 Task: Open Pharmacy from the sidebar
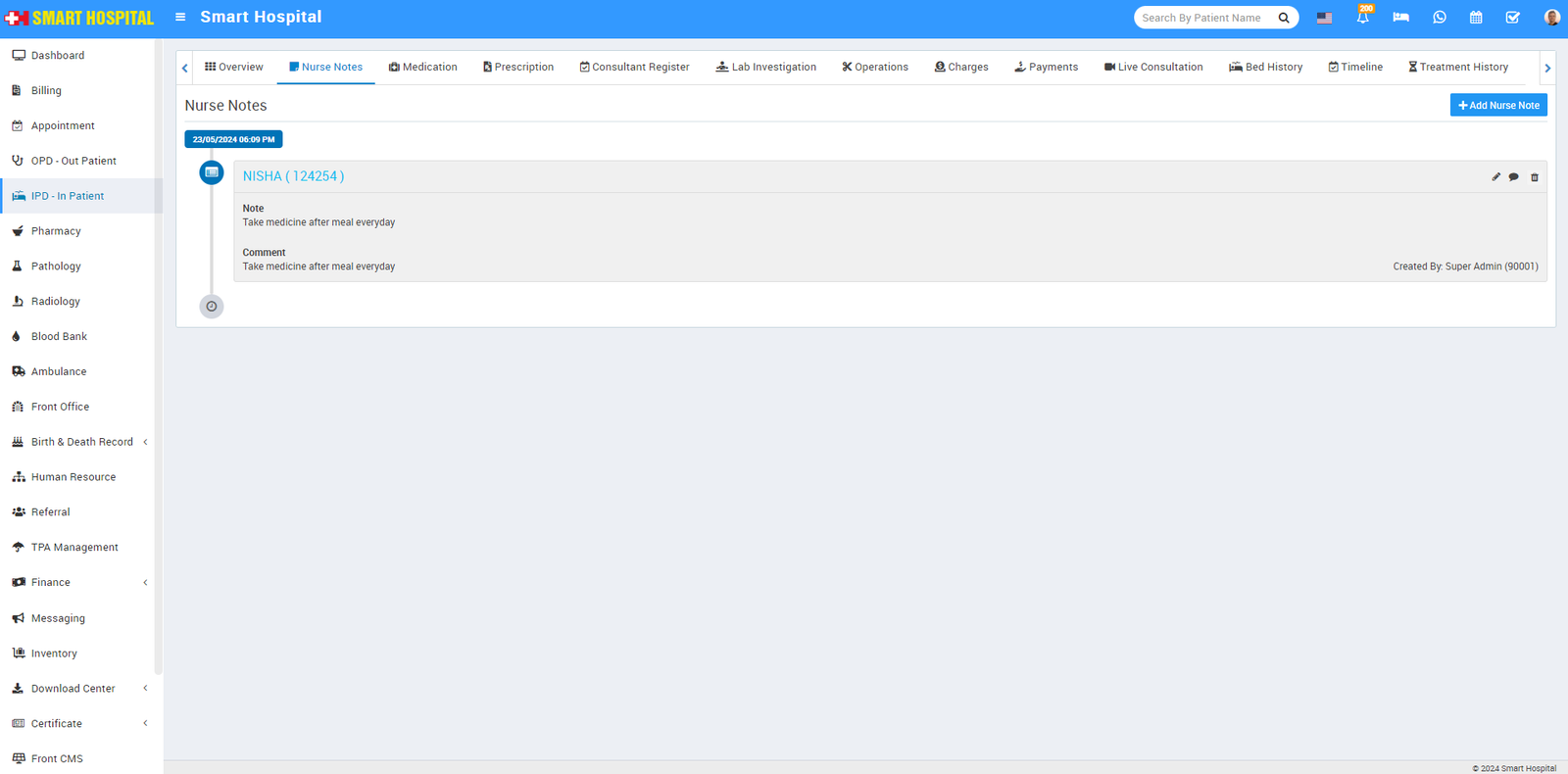pos(56,231)
